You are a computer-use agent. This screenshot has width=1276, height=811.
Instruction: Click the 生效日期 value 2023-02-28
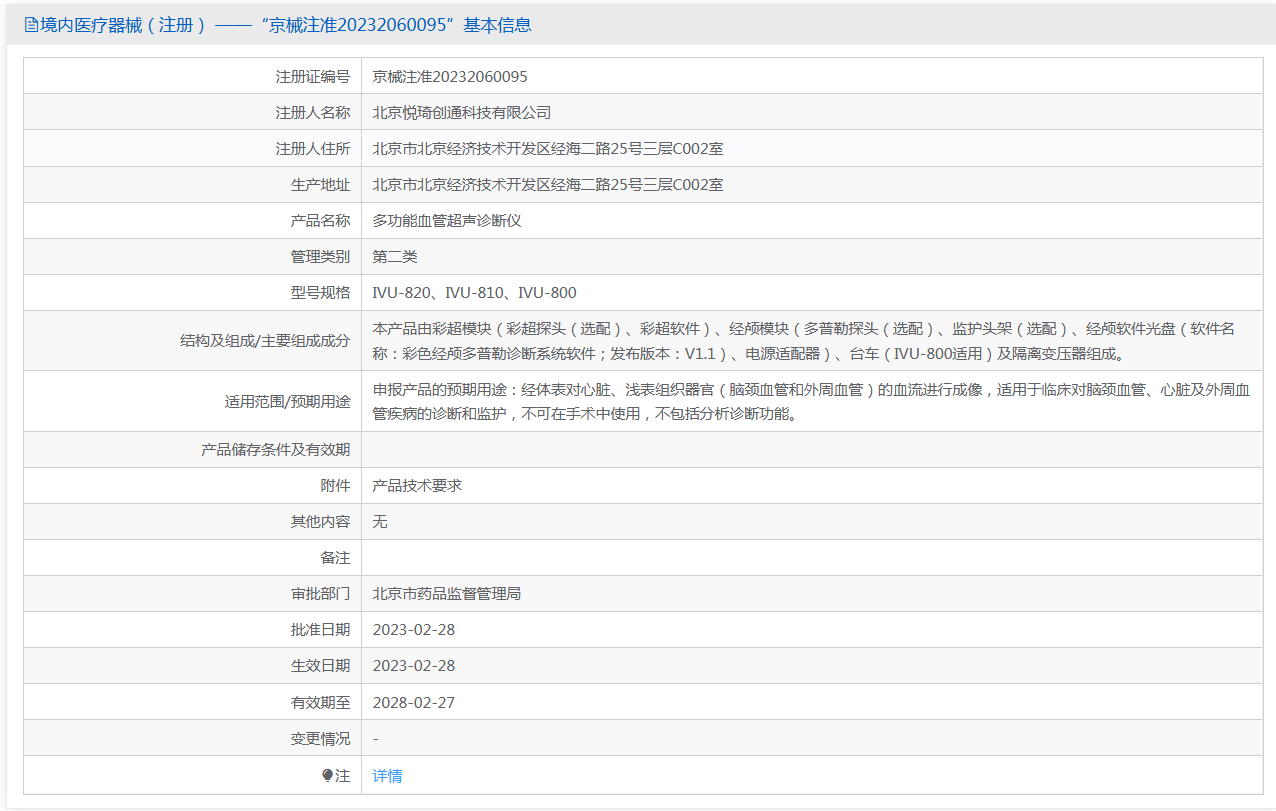(x=414, y=666)
